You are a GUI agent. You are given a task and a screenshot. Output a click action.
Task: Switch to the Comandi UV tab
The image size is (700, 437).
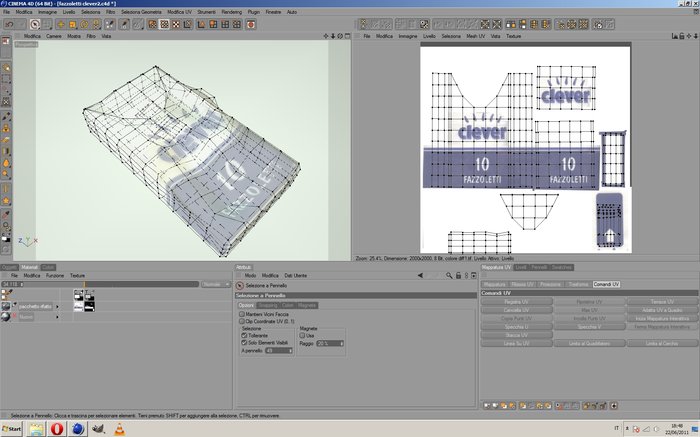pos(606,284)
